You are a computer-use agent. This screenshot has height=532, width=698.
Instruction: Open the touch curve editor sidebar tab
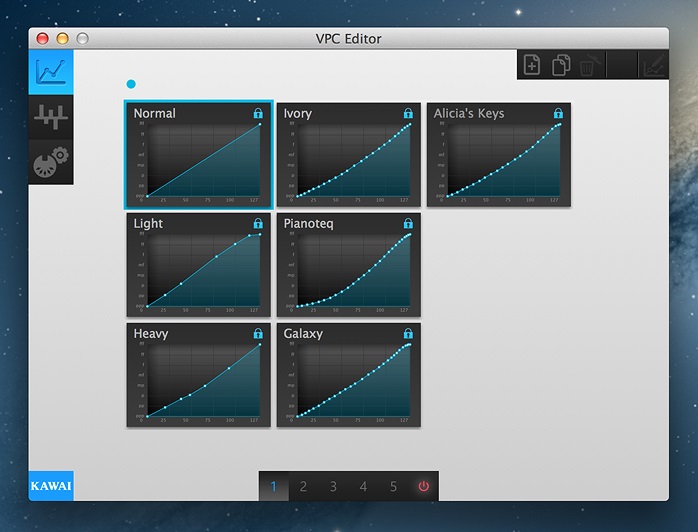(51, 72)
